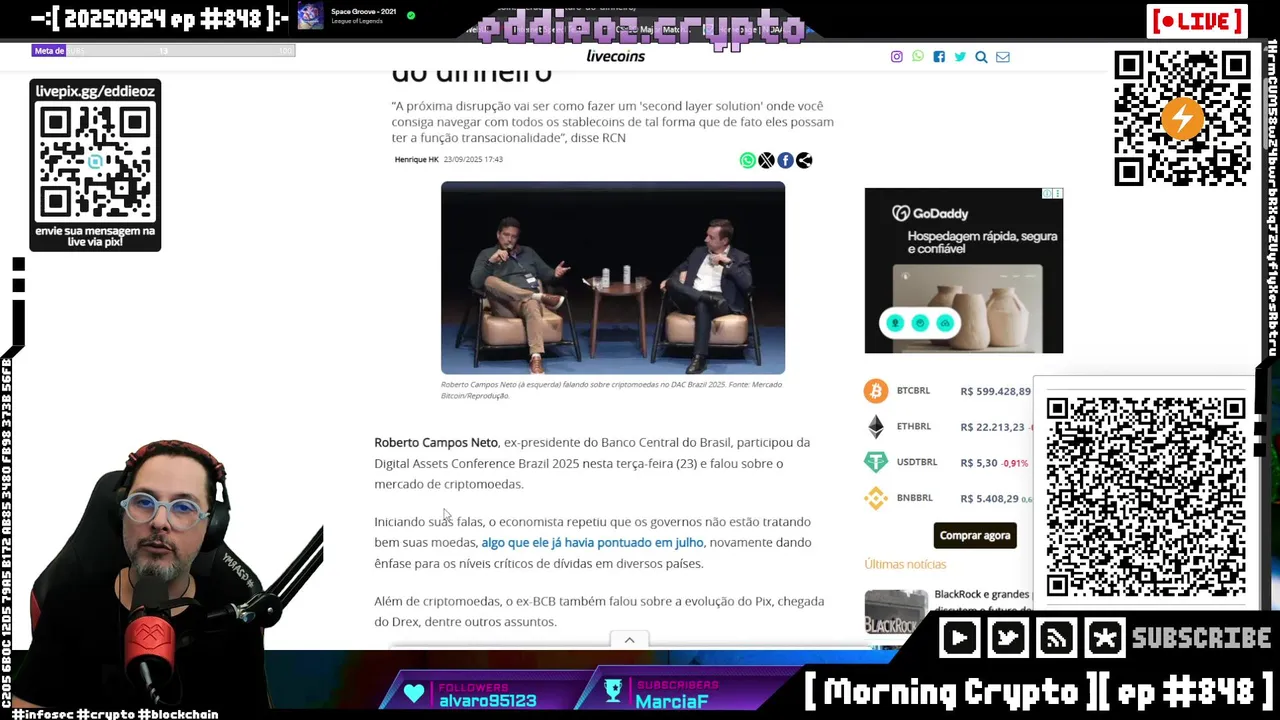Image resolution: width=1280 pixels, height=720 pixels.
Task: Open Livecoins Instagram icon in header
Action: pyautogui.click(x=896, y=57)
